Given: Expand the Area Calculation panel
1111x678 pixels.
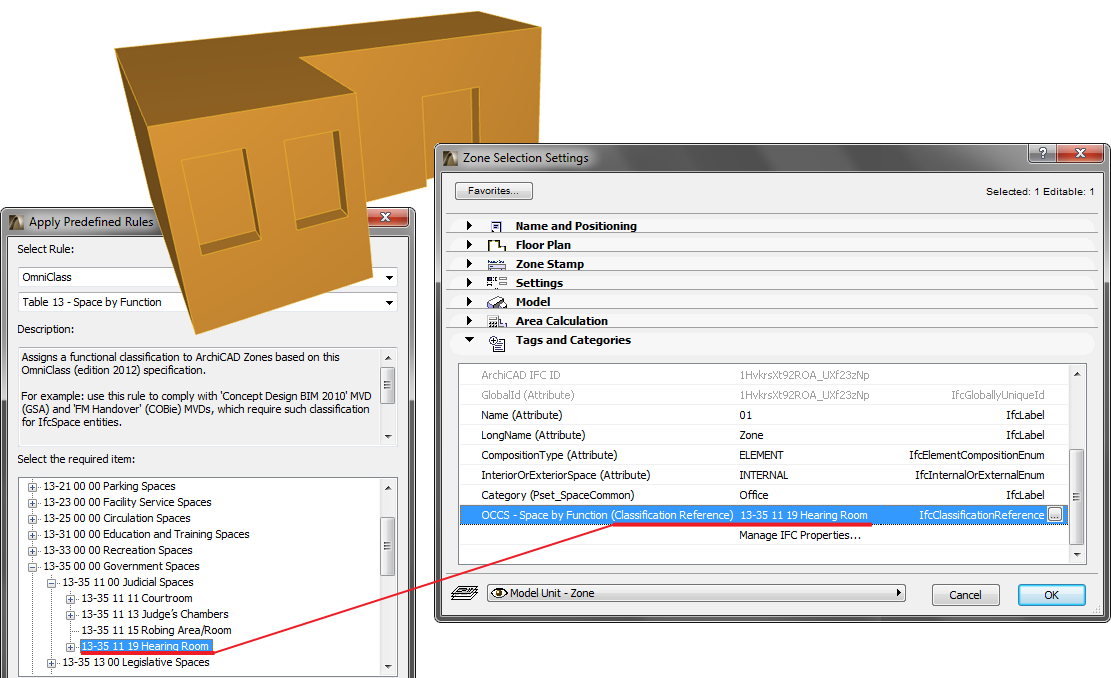Looking at the screenshot, I should pyautogui.click(x=469, y=320).
